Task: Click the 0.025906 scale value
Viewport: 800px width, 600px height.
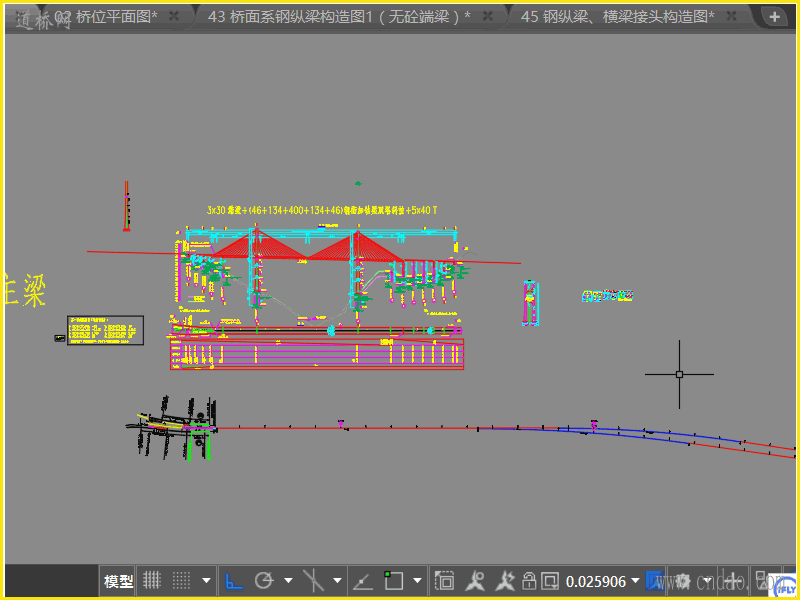Action: click(x=596, y=581)
